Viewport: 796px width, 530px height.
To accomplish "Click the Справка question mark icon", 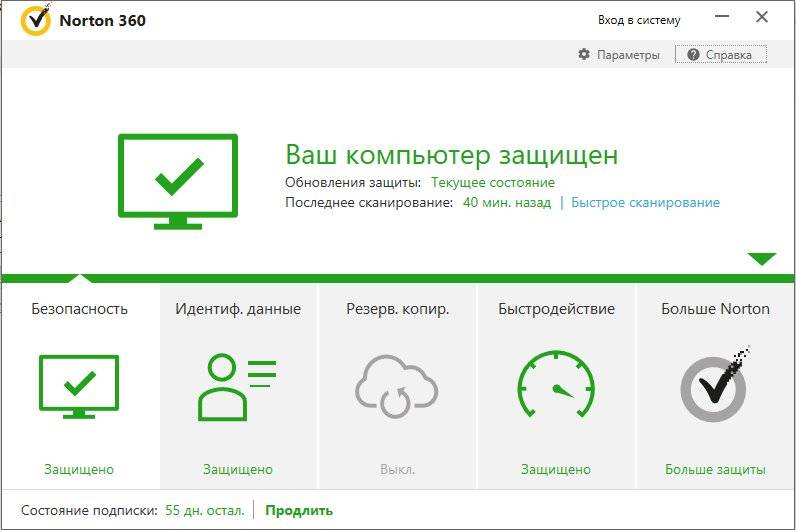I will (693, 54).
